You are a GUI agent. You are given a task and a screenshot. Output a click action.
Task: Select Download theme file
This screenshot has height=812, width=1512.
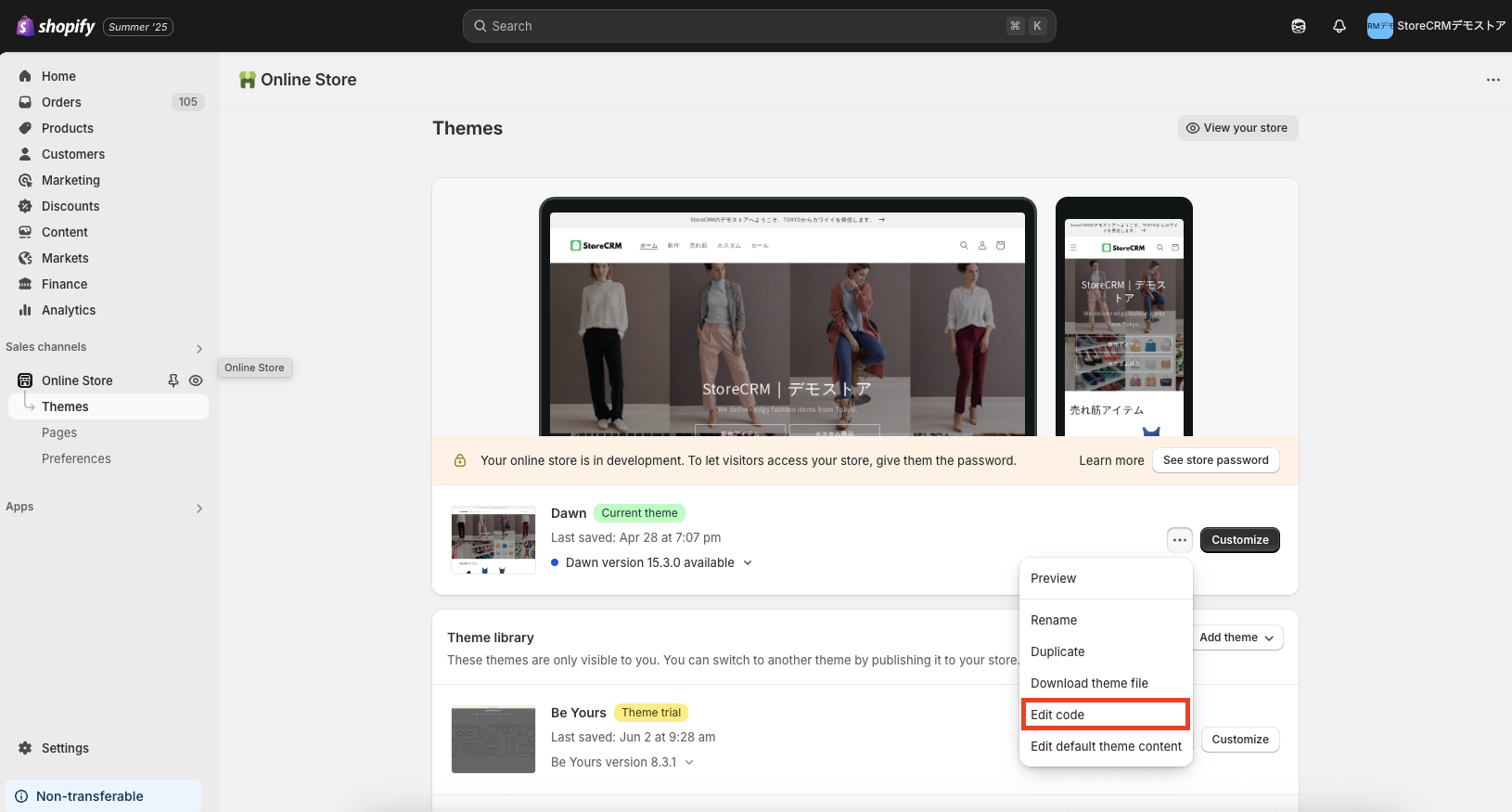coord(1106,683)
